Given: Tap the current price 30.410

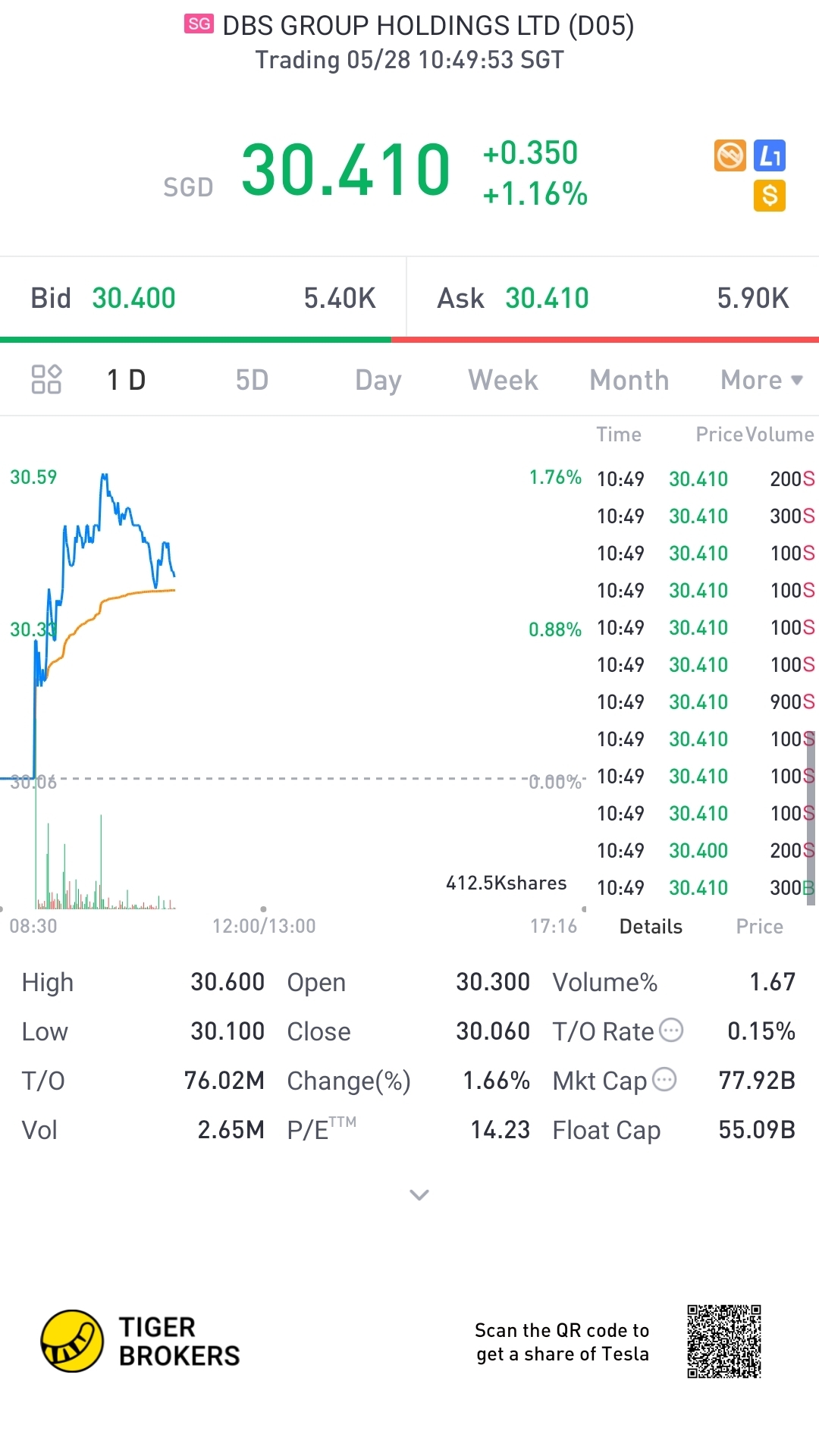Looking at the screenshot, I should point(346,170).
